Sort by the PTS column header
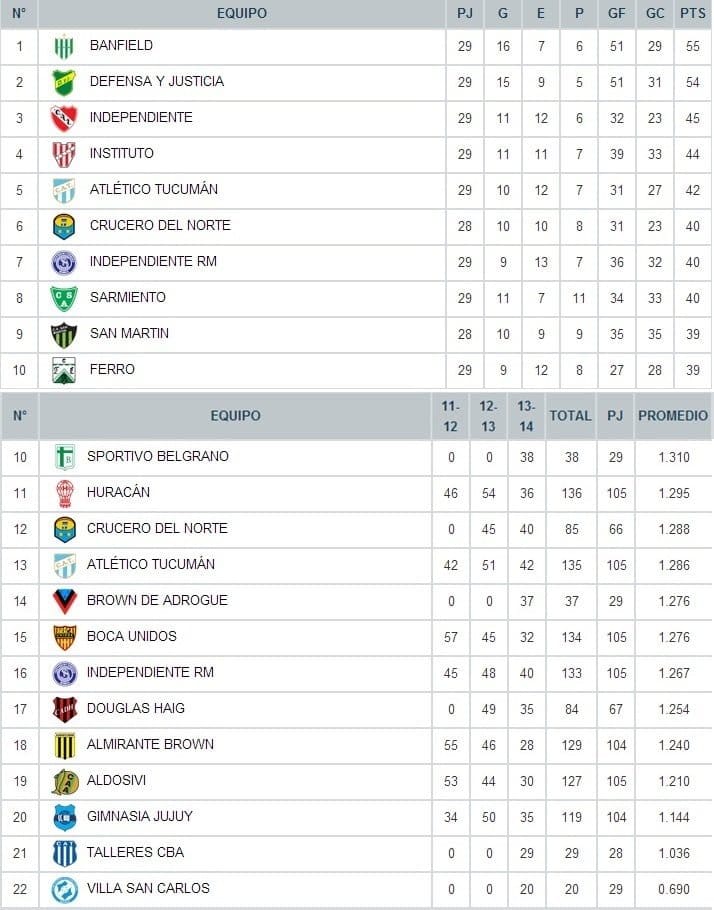This screenshot has height=910, width=714. (692, 14)
